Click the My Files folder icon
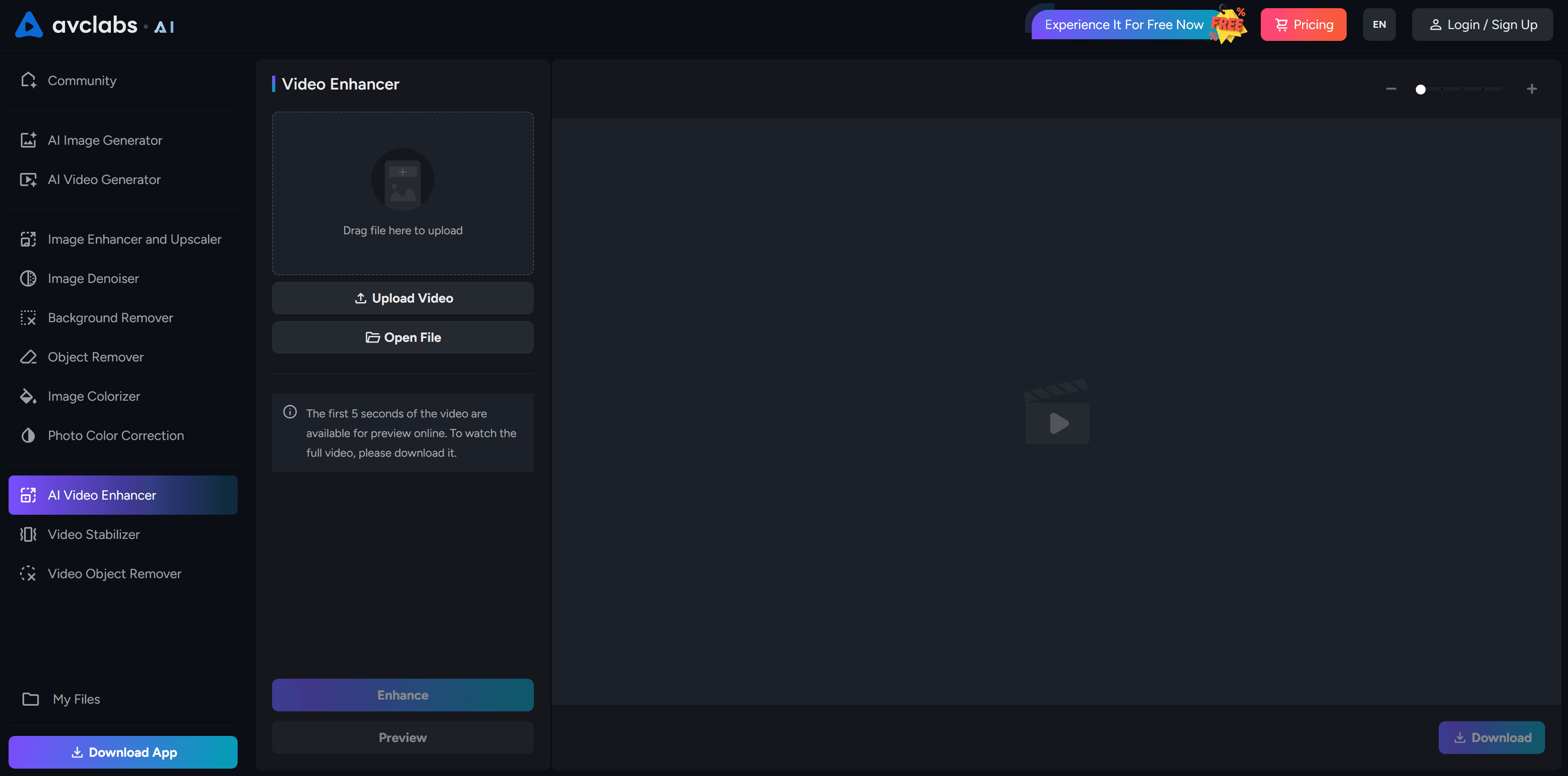The image size is (1568, 776). 30,700
